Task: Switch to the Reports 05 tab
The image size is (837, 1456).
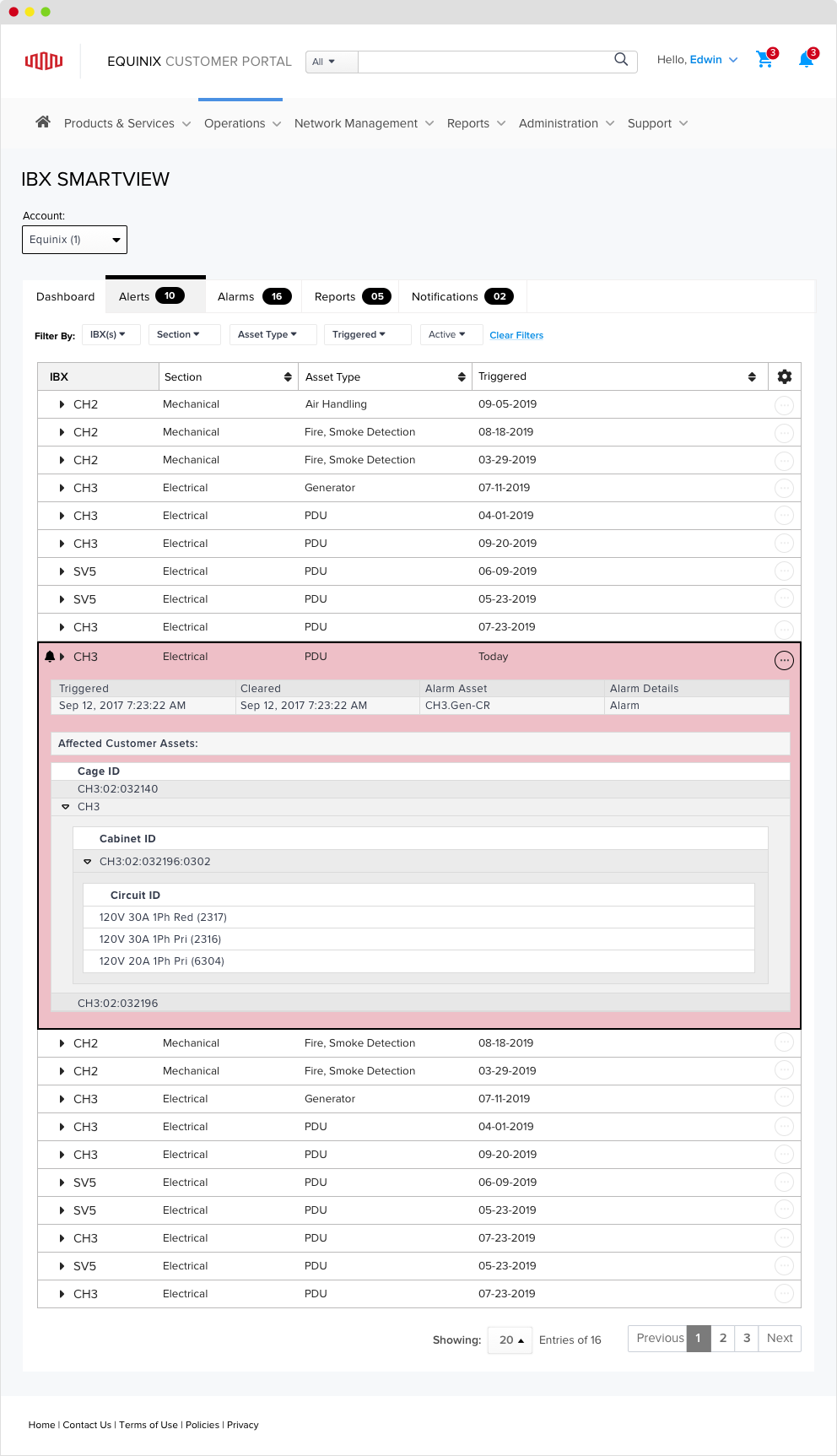Action: (352, 296)
